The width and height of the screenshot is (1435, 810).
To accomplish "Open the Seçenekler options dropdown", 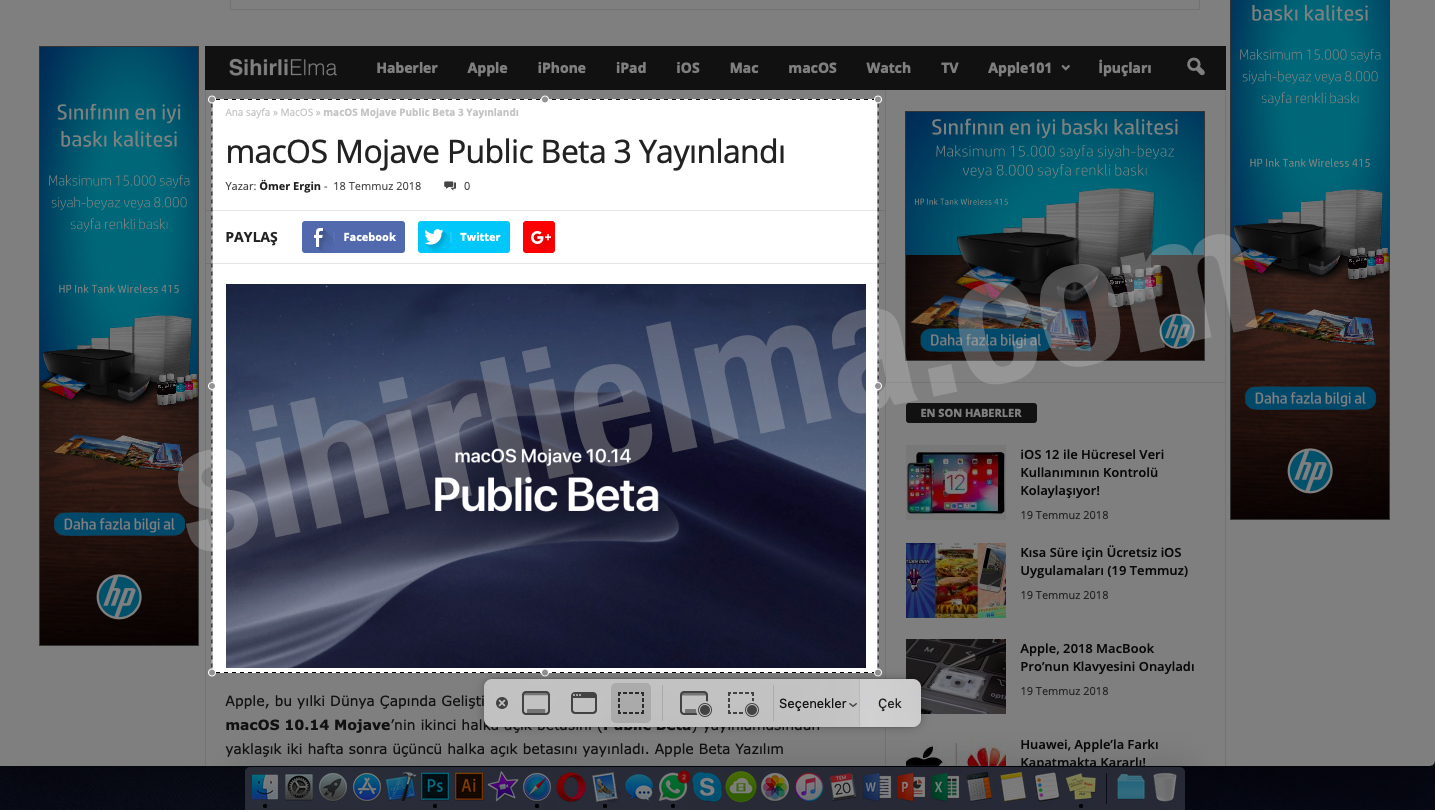I will pos(817,703).
